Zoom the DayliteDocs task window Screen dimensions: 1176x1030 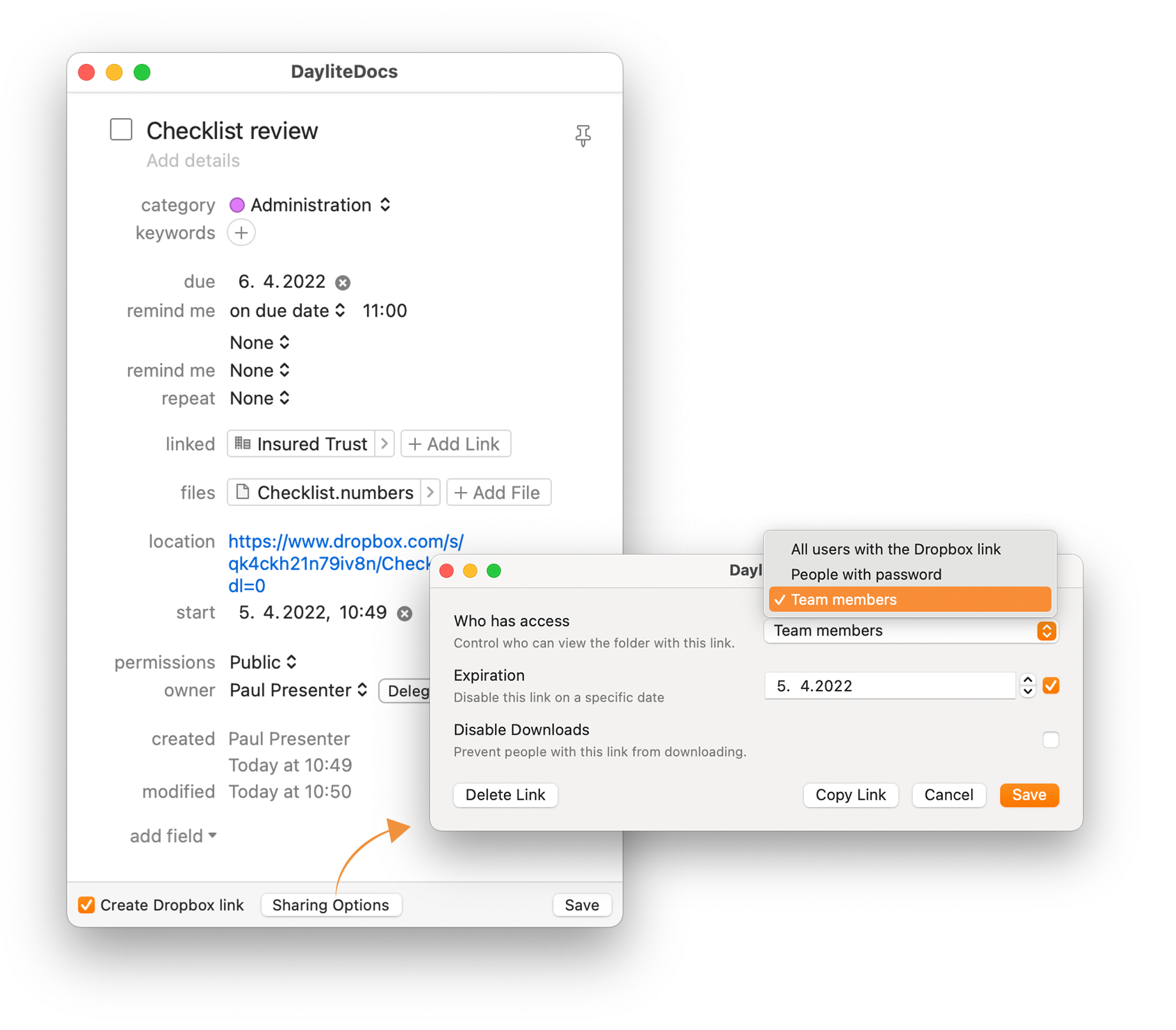(x=142, y=72)
